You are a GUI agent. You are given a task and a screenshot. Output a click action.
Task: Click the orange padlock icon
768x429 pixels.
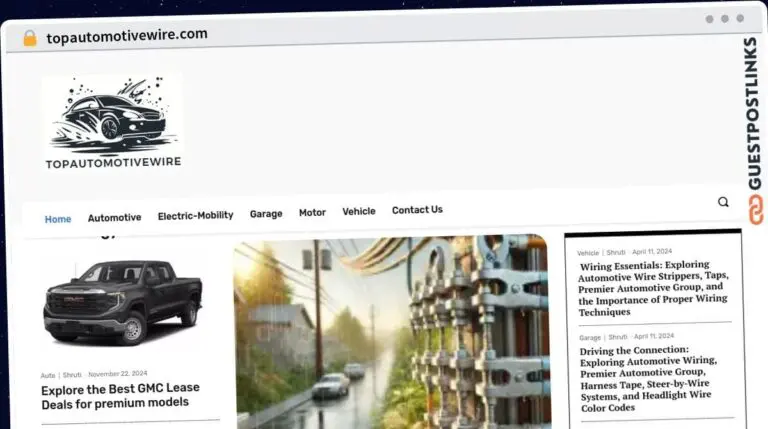[30, 38]
